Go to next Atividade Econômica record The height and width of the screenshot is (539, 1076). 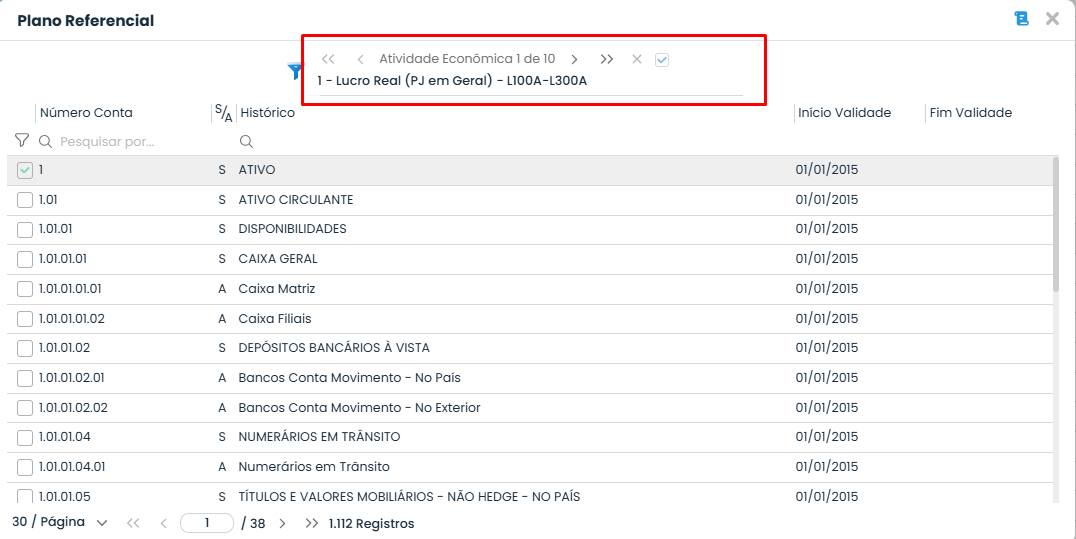[574, 60]
